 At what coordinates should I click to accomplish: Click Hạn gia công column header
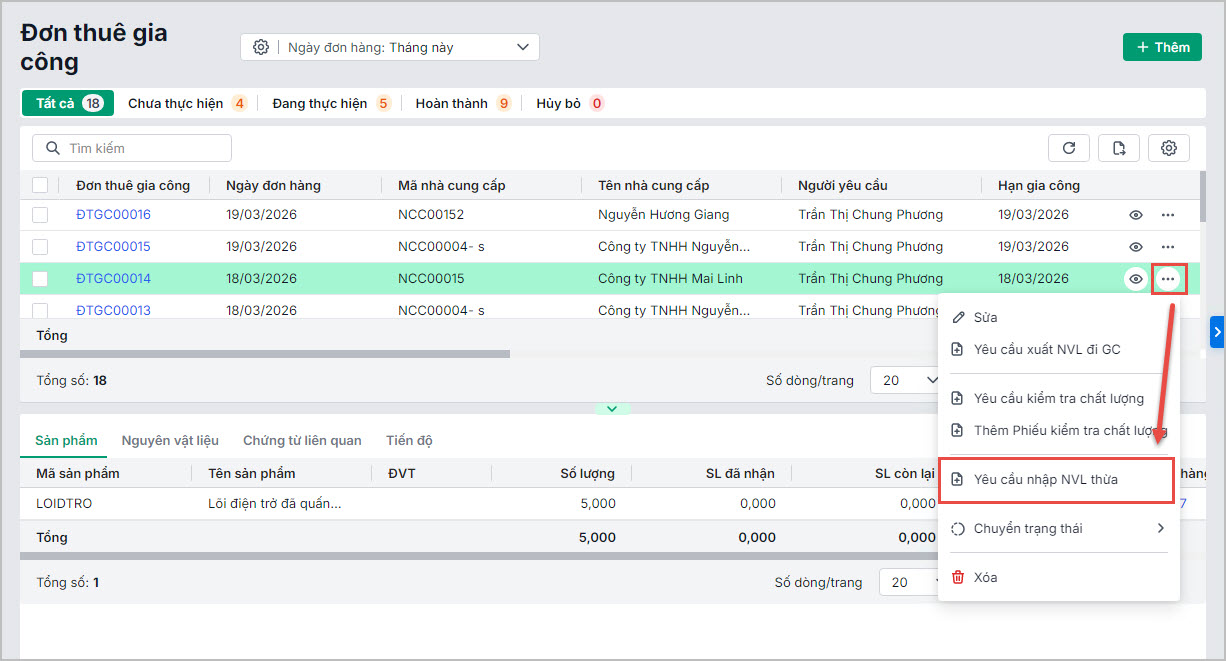pyautogui.click(x=1038, y=185)
